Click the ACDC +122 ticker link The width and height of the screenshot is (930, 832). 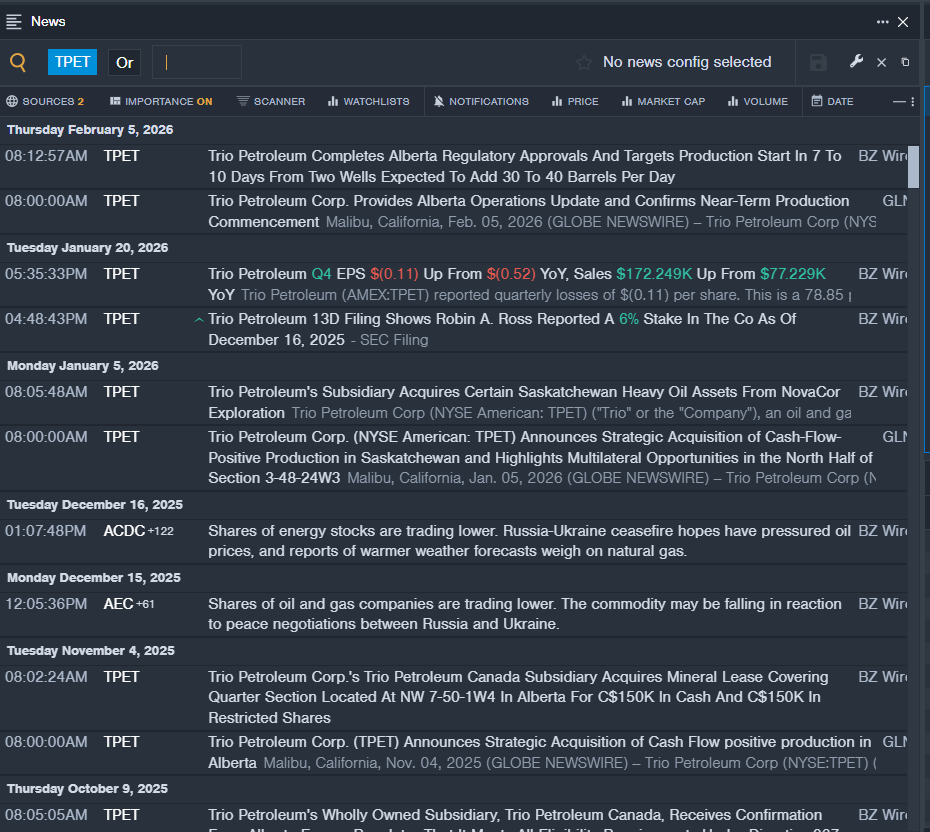138,531
